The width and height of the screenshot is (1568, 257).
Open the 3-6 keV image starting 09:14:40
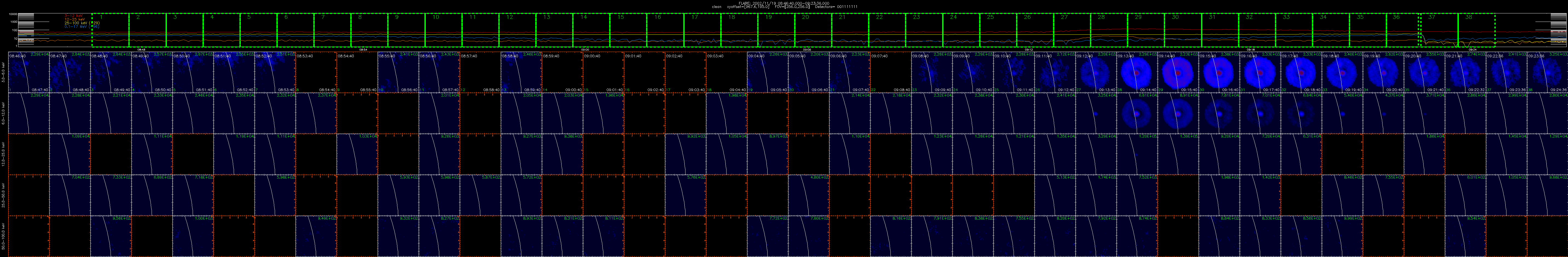coord(1178,72)
